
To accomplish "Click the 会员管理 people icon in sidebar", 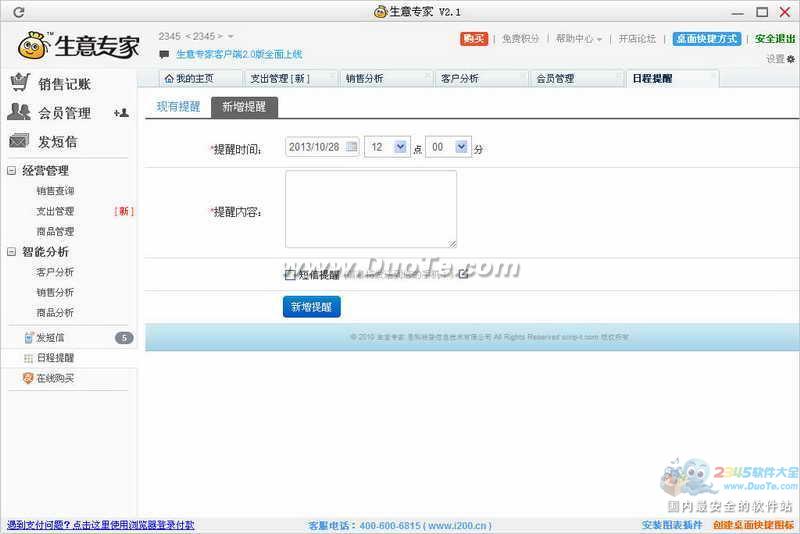I will point(19,111).
